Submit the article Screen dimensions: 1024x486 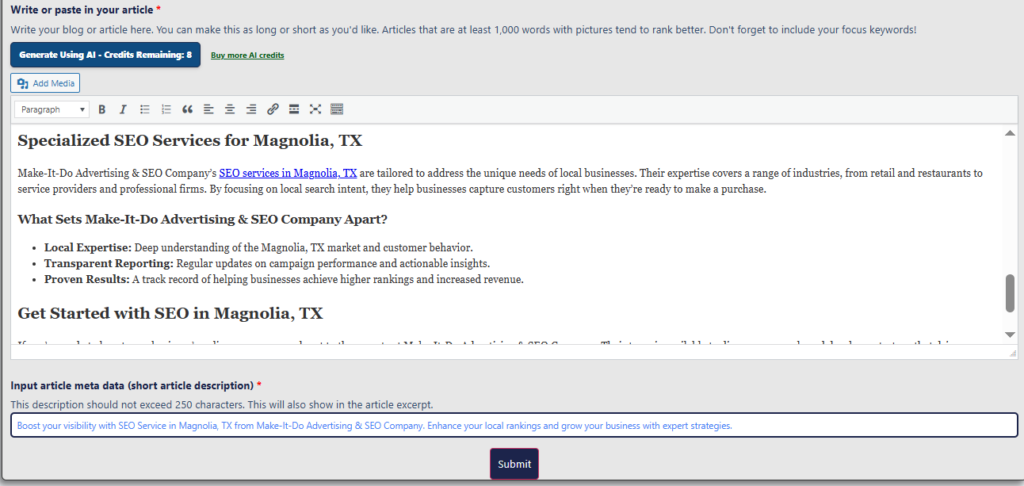[514, 464]
